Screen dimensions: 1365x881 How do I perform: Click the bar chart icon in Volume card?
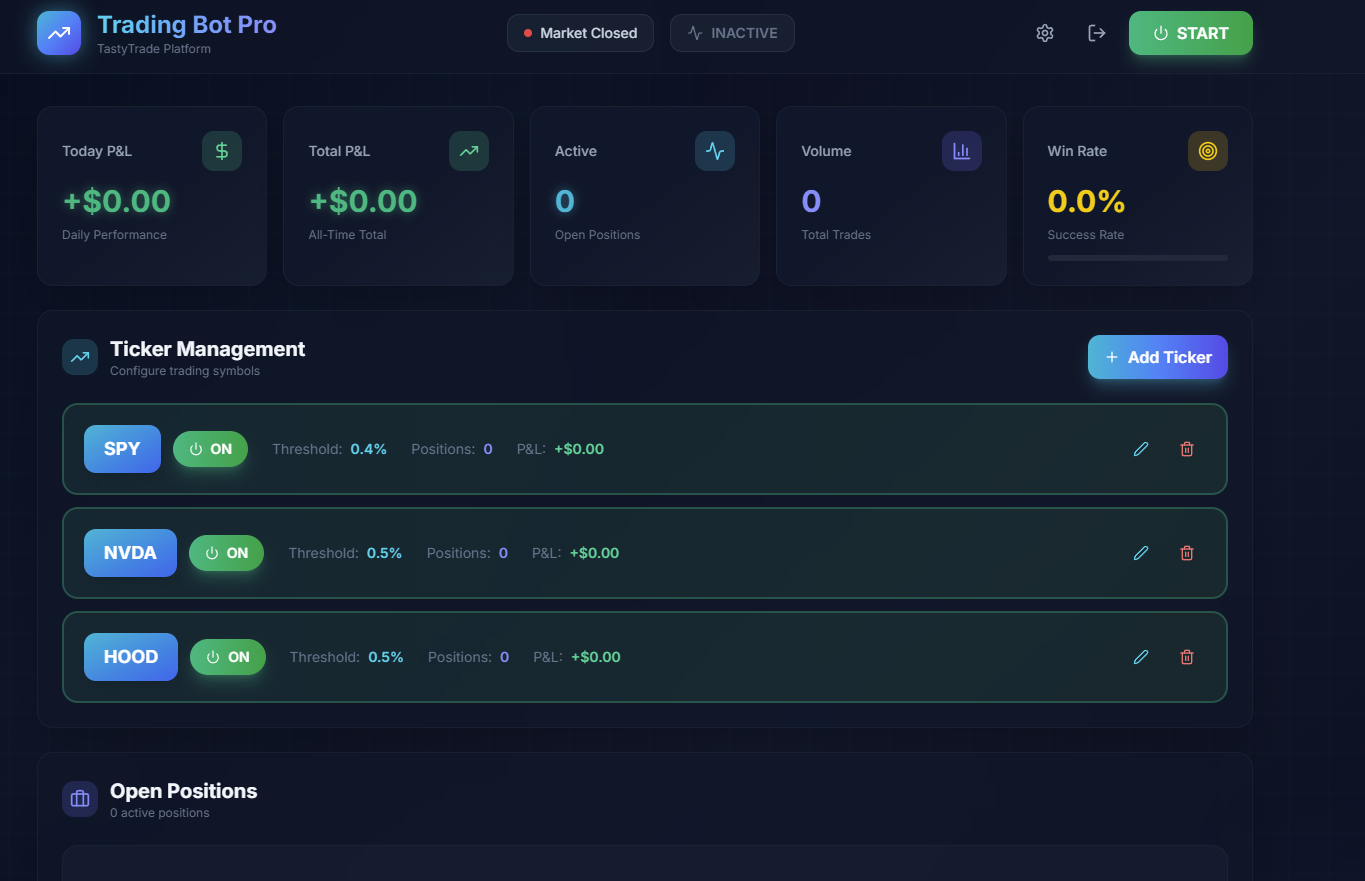point(962,151)
